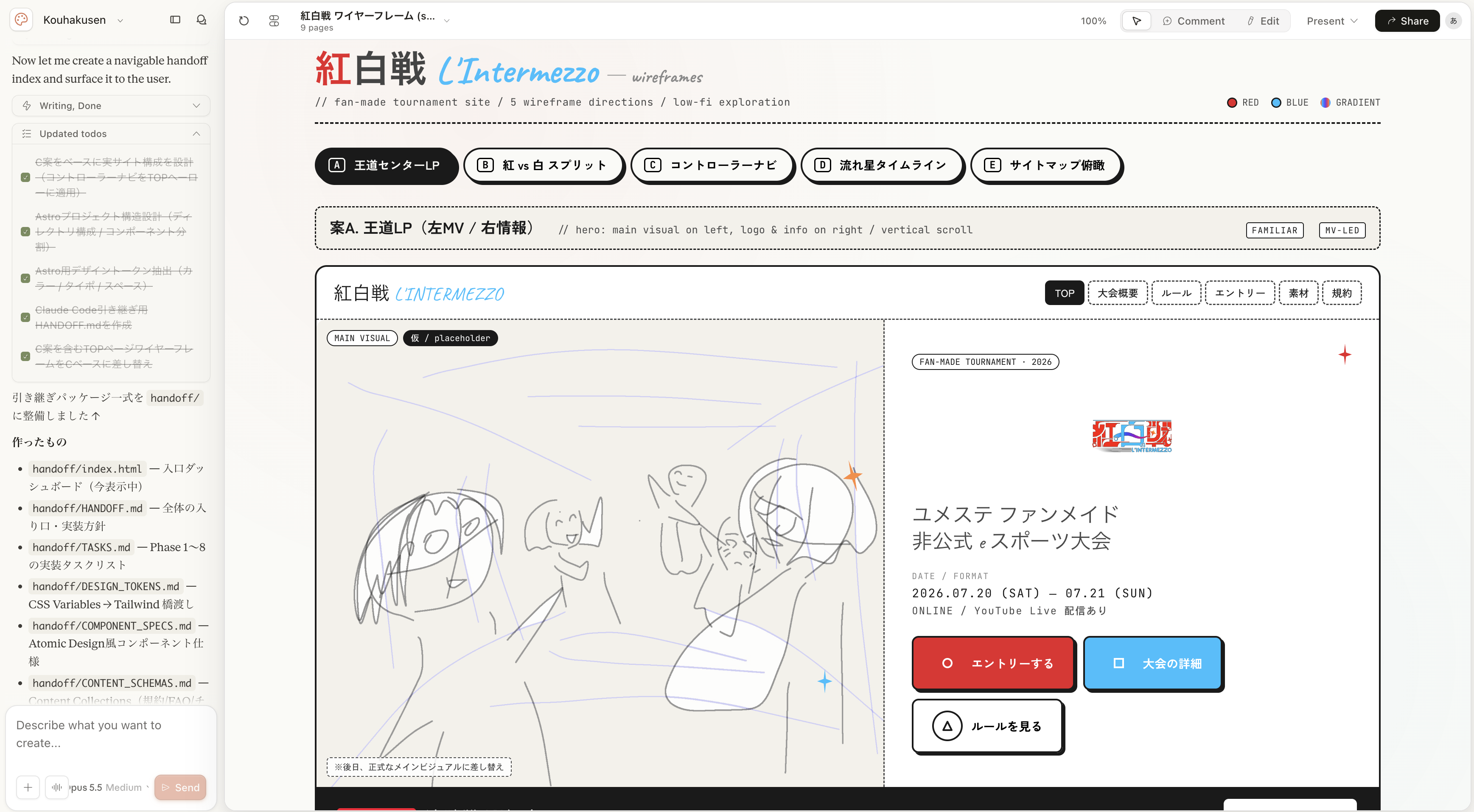Toggle the Claude Code引き継ぎ用 HANDOFF.md checkbox
This screenshot has width=1474, height=812.
click(x=25, y=318)
